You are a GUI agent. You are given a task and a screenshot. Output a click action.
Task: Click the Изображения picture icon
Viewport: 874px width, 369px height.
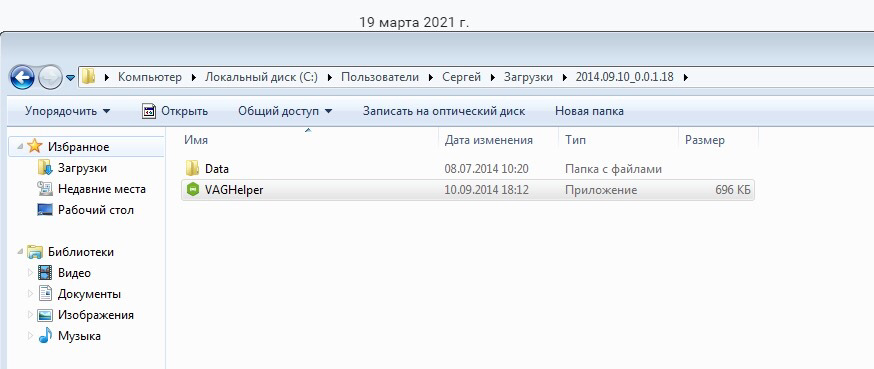pyautogui.click(x=45, y=315)
